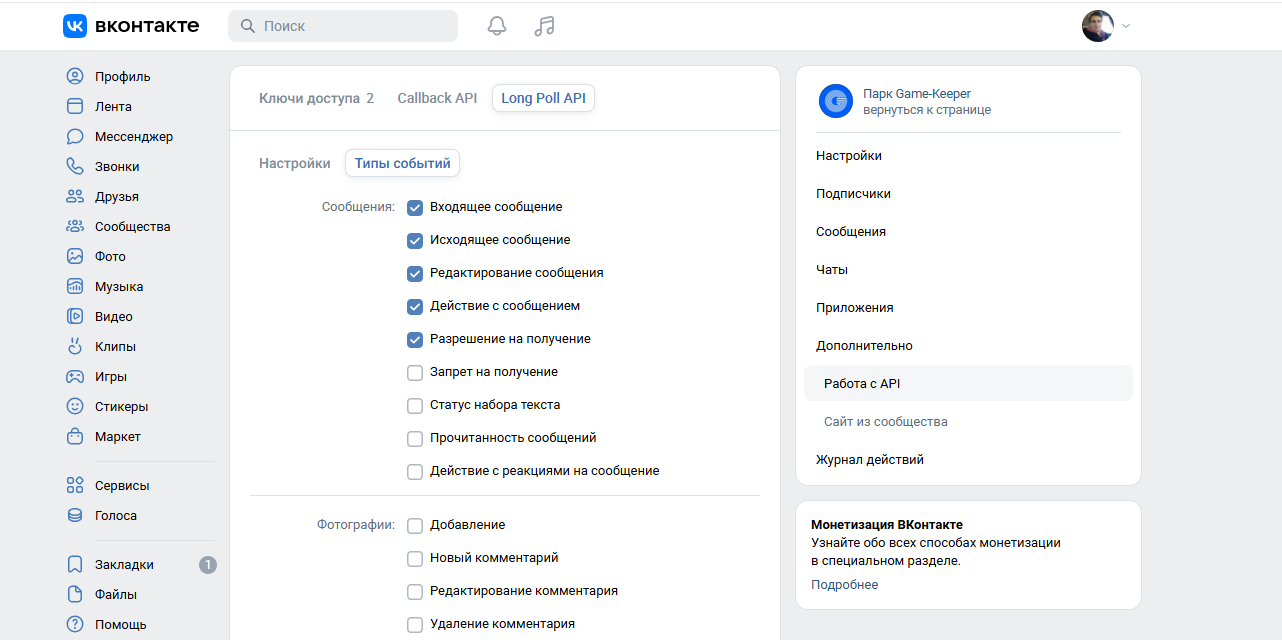Enable the 'Запрет на получение' checkbox
This screenshot has width=1282, height=640.
(415, 373)
